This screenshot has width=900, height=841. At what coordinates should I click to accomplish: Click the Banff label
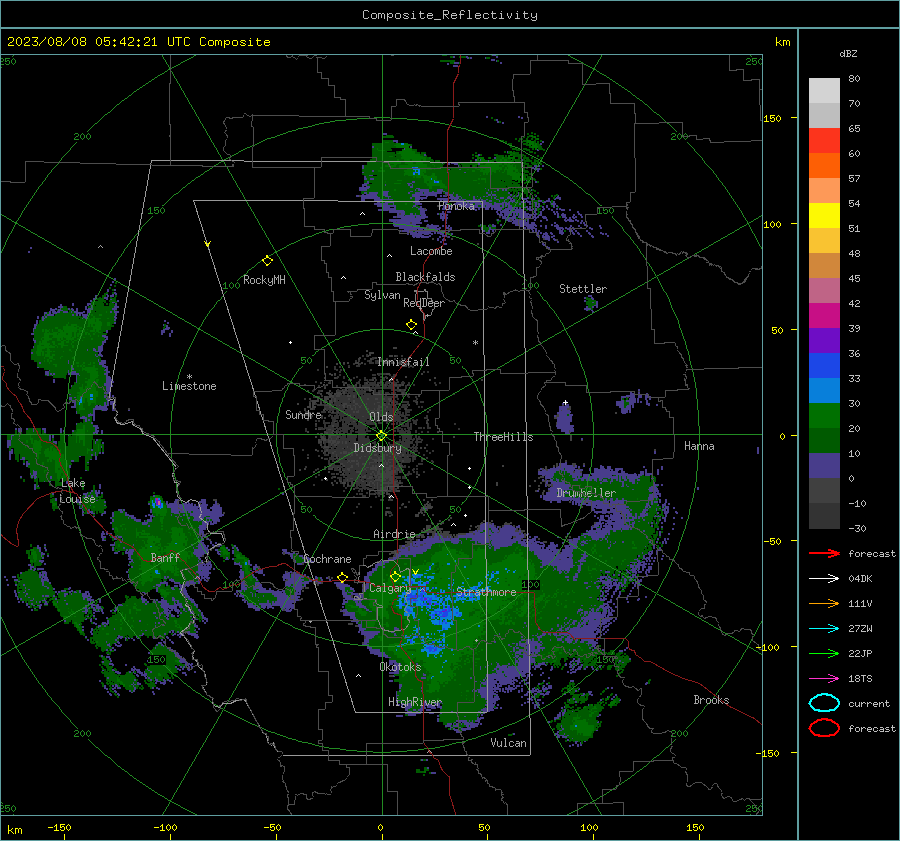click(165, 557)
